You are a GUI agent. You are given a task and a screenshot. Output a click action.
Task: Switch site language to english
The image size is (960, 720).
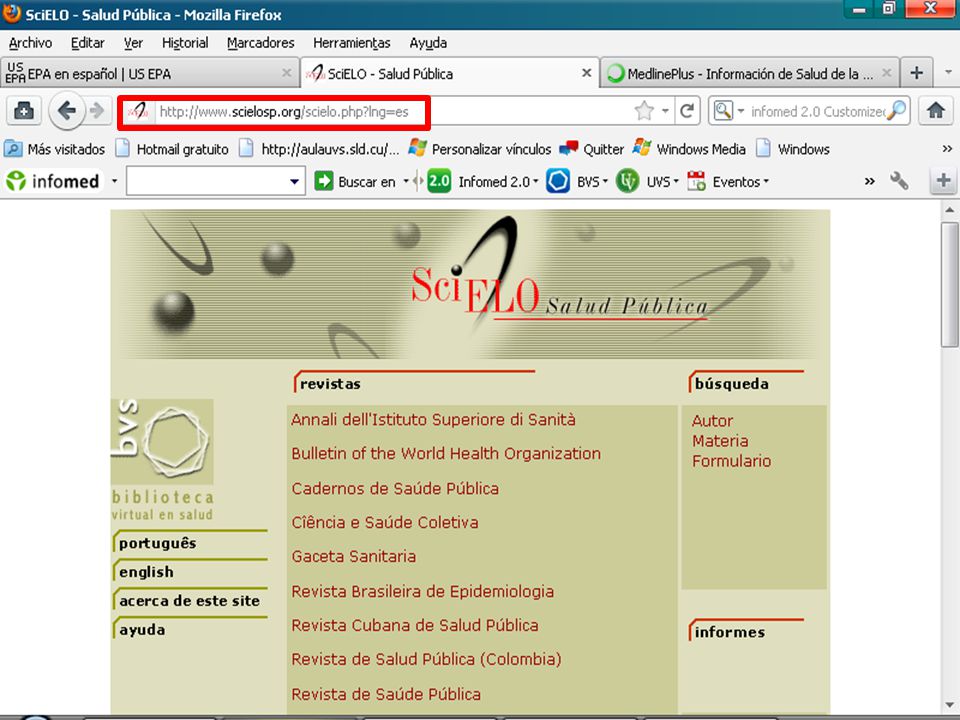coord(146,572)
